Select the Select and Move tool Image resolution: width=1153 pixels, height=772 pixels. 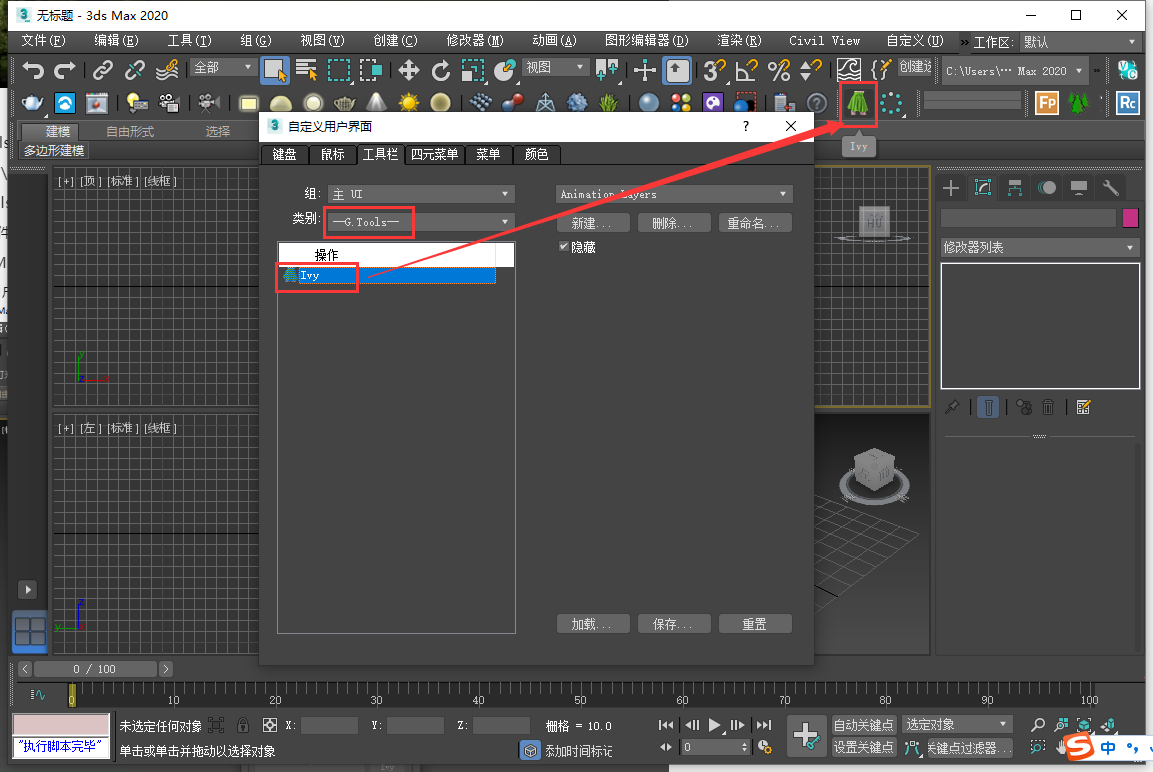408,70
